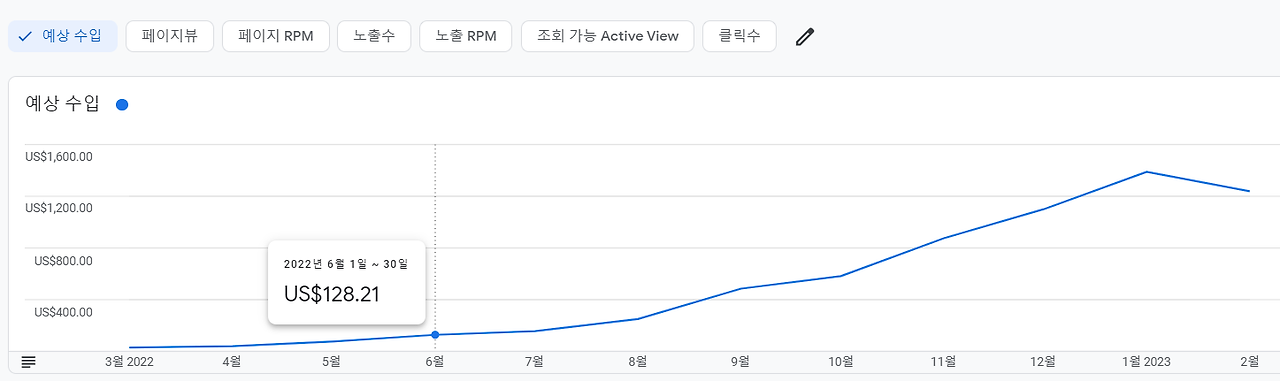Click the US$128.21 tooltip box
Viewport: 1280px width, 381px height.
[347, 282]
